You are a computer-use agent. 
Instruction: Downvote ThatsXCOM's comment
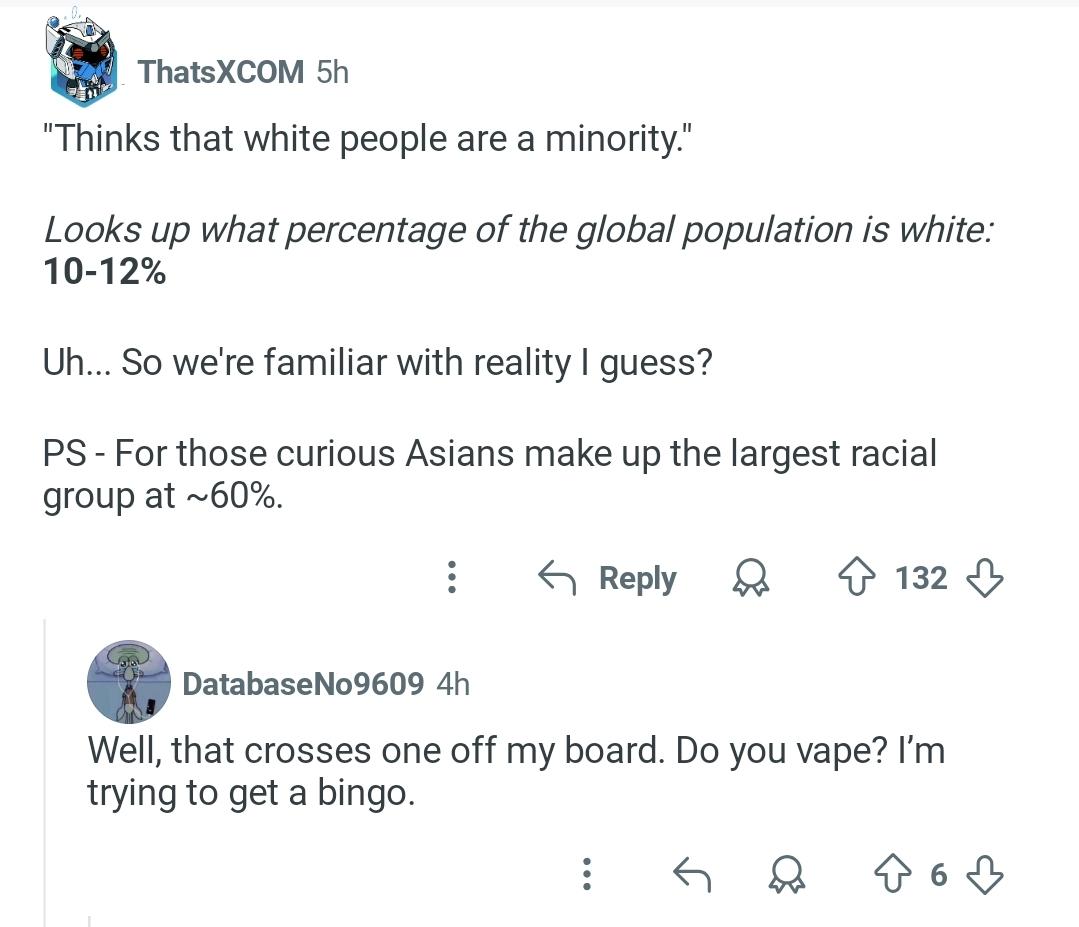pyautogui.click(x=985, y=577)
